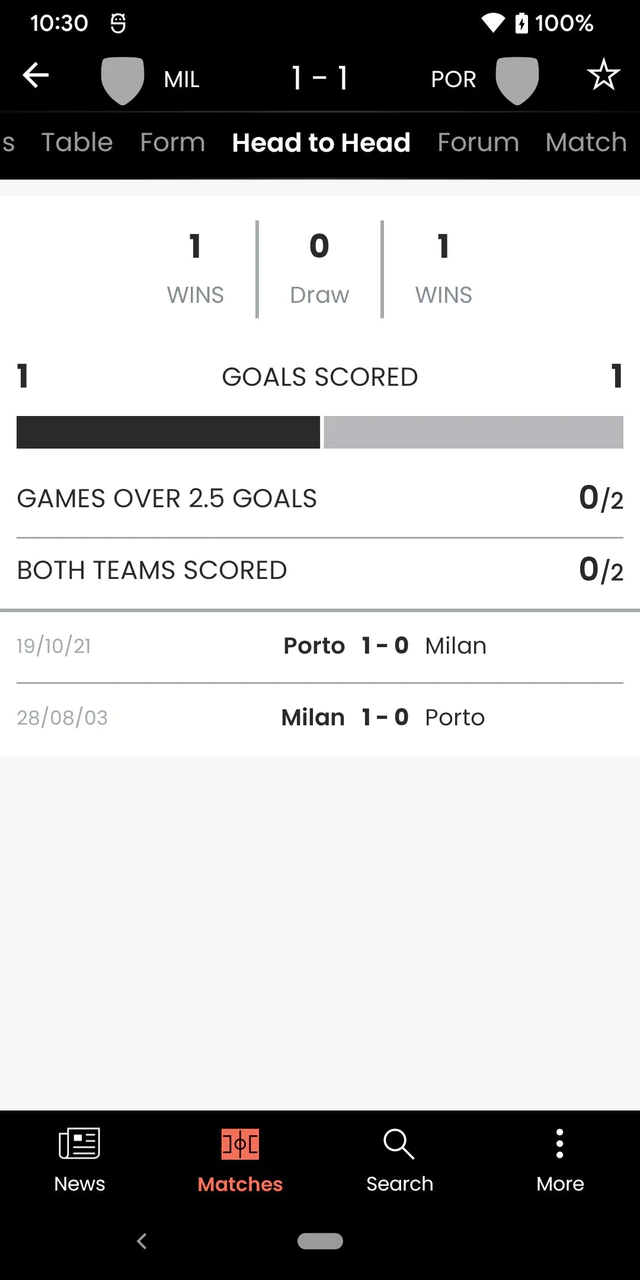This screenshot has width=640, height=1280.
Task: Select the Matches icon in bottom navigation
Action: [x=240, y=1158]
